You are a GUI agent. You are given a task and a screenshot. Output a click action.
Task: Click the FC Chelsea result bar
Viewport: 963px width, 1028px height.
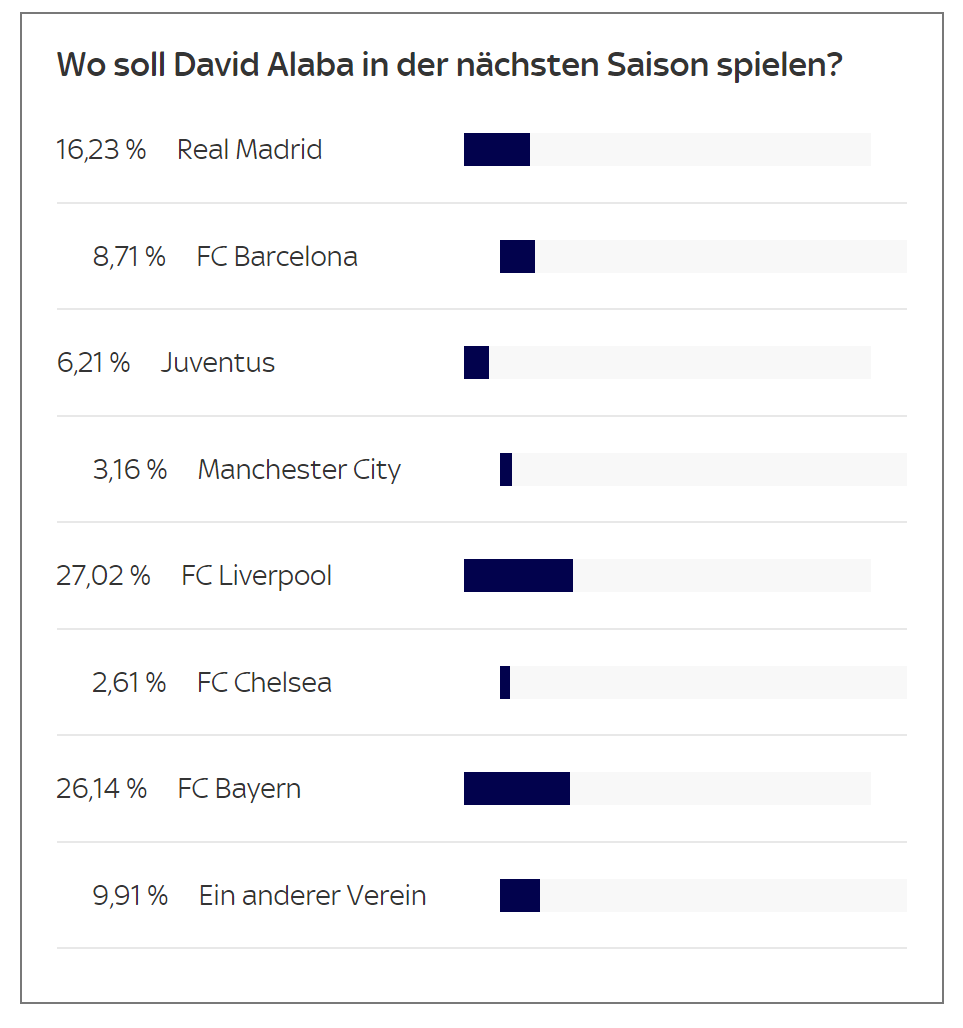point(703,682)
